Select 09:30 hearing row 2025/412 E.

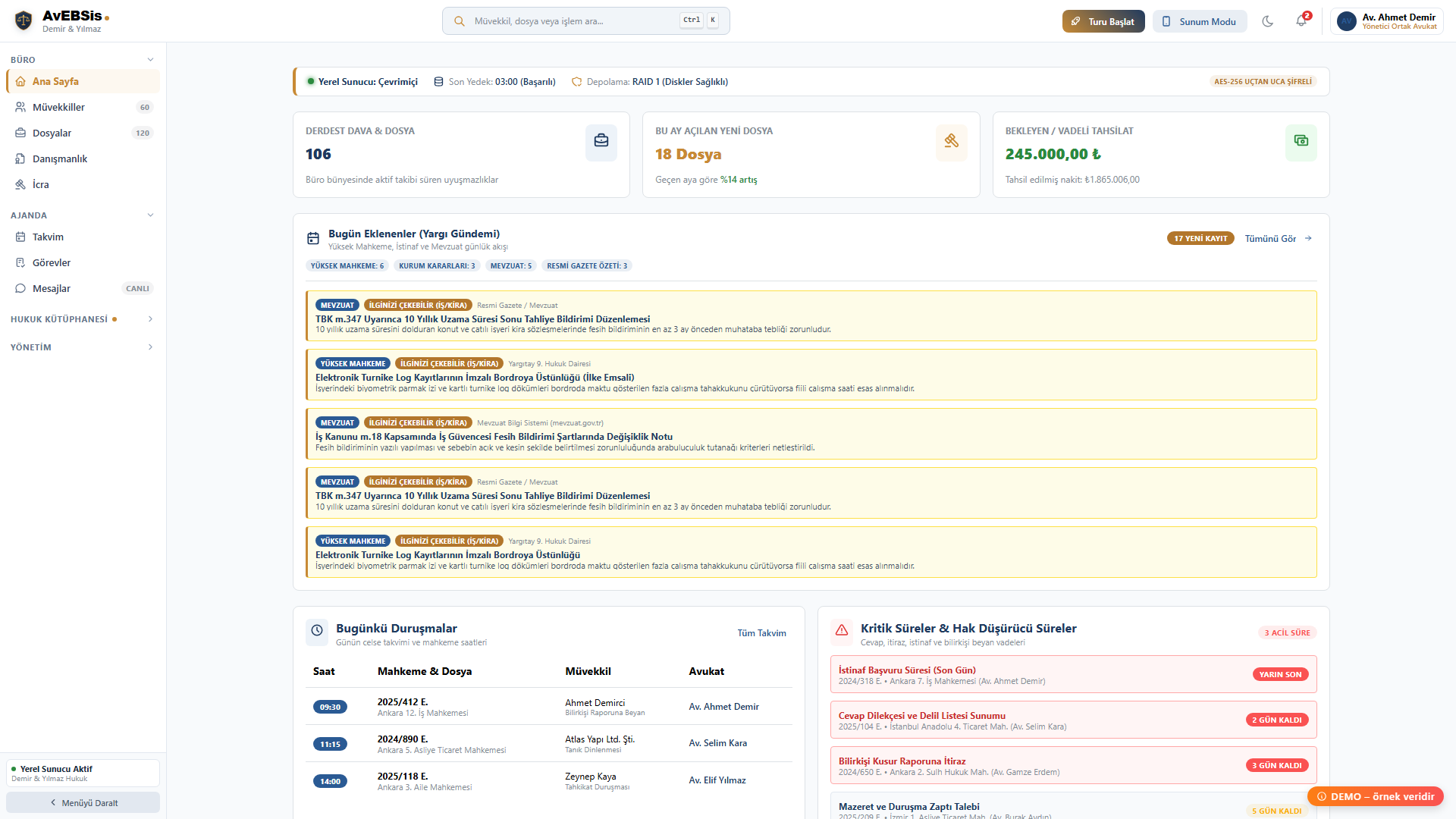(549, 707)
